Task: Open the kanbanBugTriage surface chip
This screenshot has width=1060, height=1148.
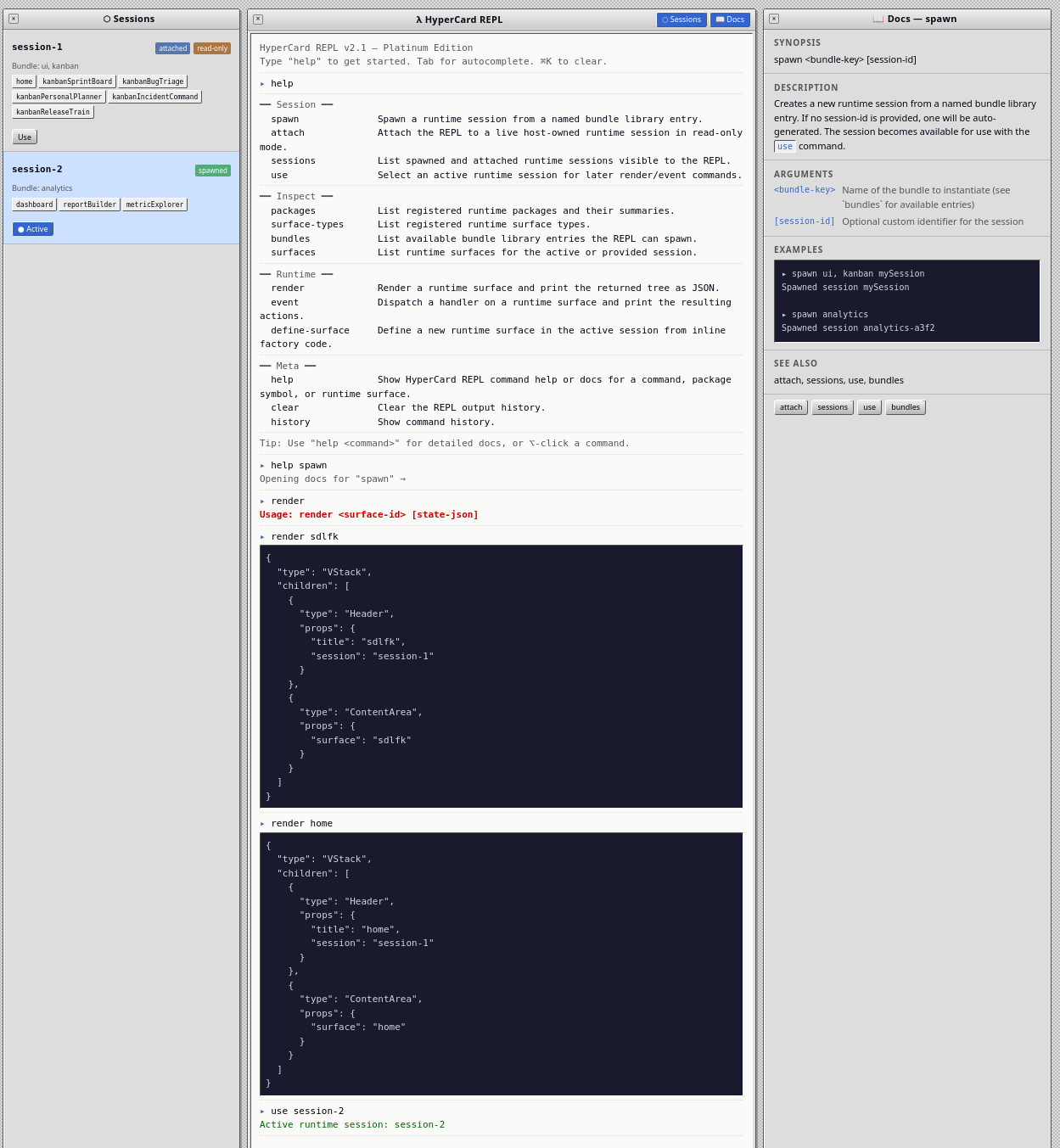Action: (x=153, y=82)
